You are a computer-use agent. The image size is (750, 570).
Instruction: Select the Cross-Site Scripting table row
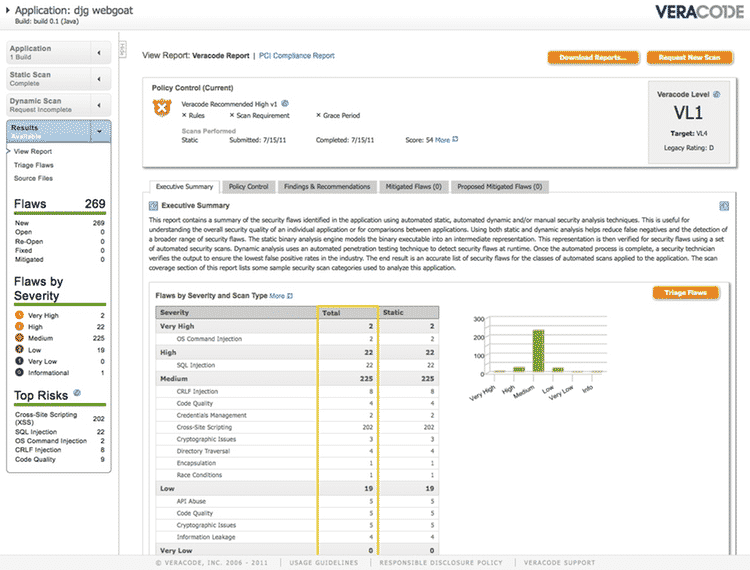pyautogui.click(x=297, y=428)
